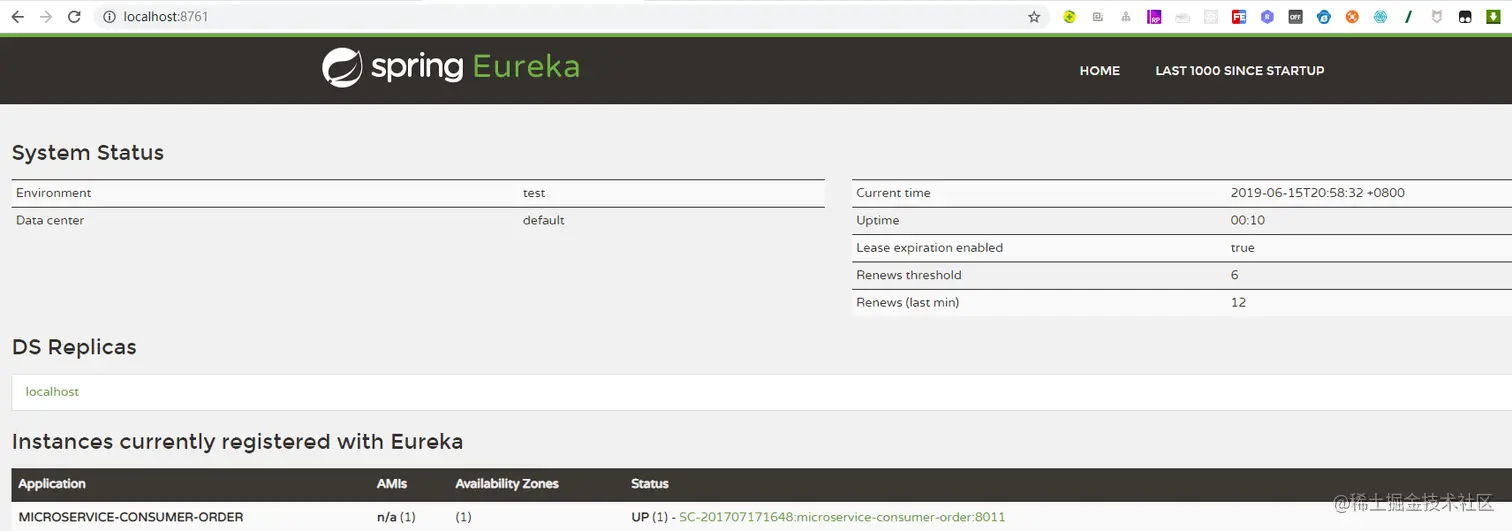
Task: Click the Instances currently registered with Eureka heading
Action: tap(238, 441)
